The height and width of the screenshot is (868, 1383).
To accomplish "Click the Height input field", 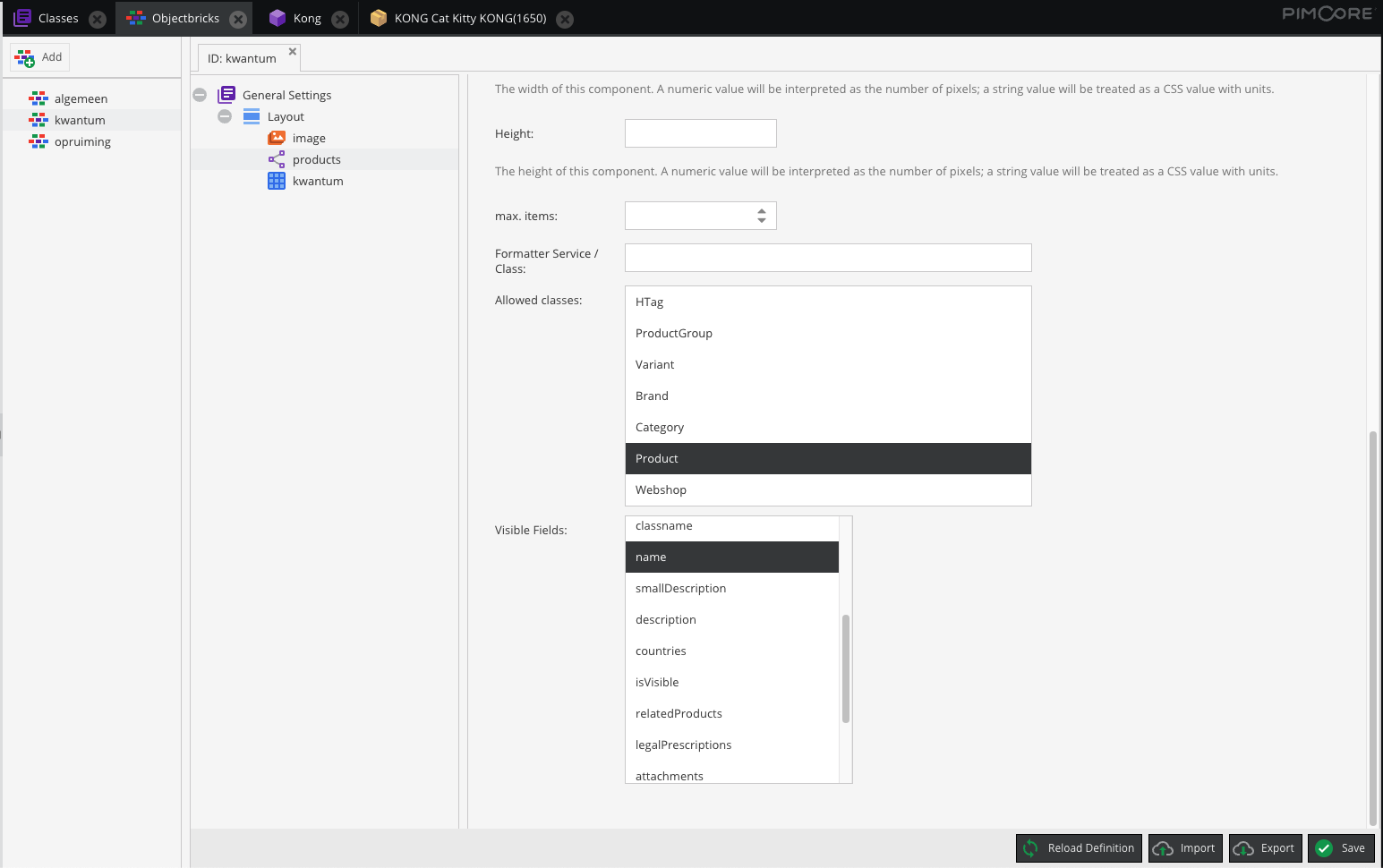I will click(700, 132).
